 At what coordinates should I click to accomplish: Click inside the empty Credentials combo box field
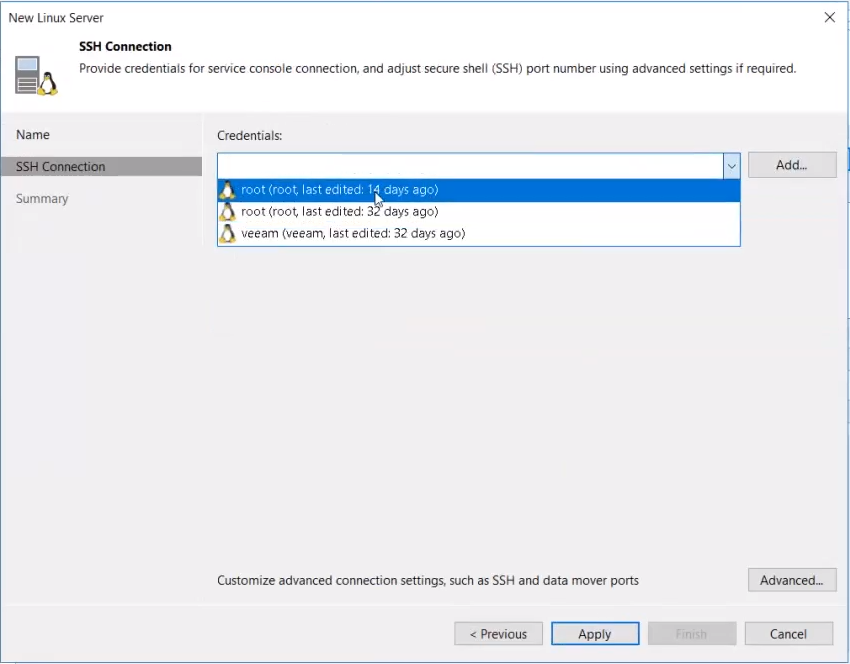(x=470, y=166)
